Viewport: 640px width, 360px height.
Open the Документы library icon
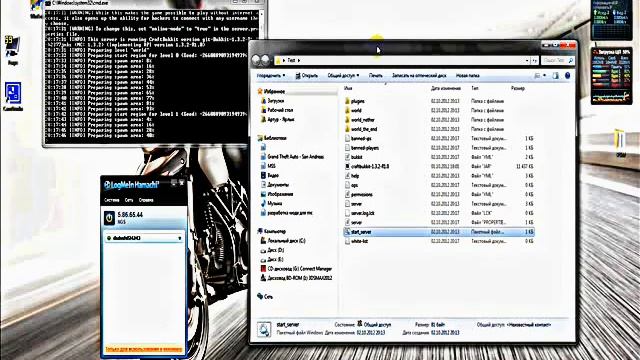click(263, 184)
